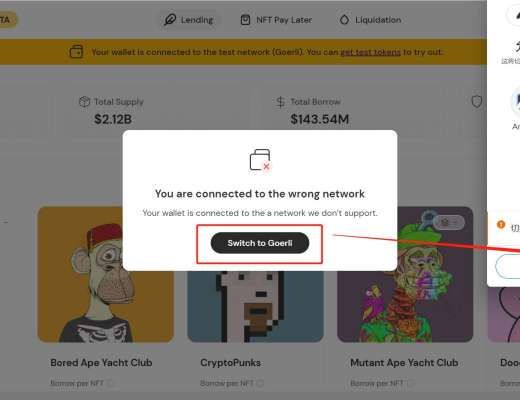Open the get test tokens link
The image size is (520, 400).
pyautogui.click(x=370, y=52)
